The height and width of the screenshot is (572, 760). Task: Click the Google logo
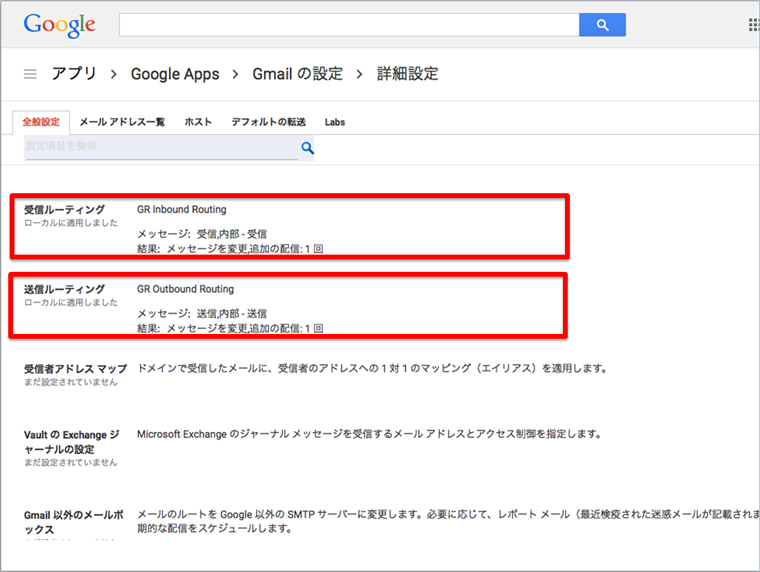click(59, 25)
